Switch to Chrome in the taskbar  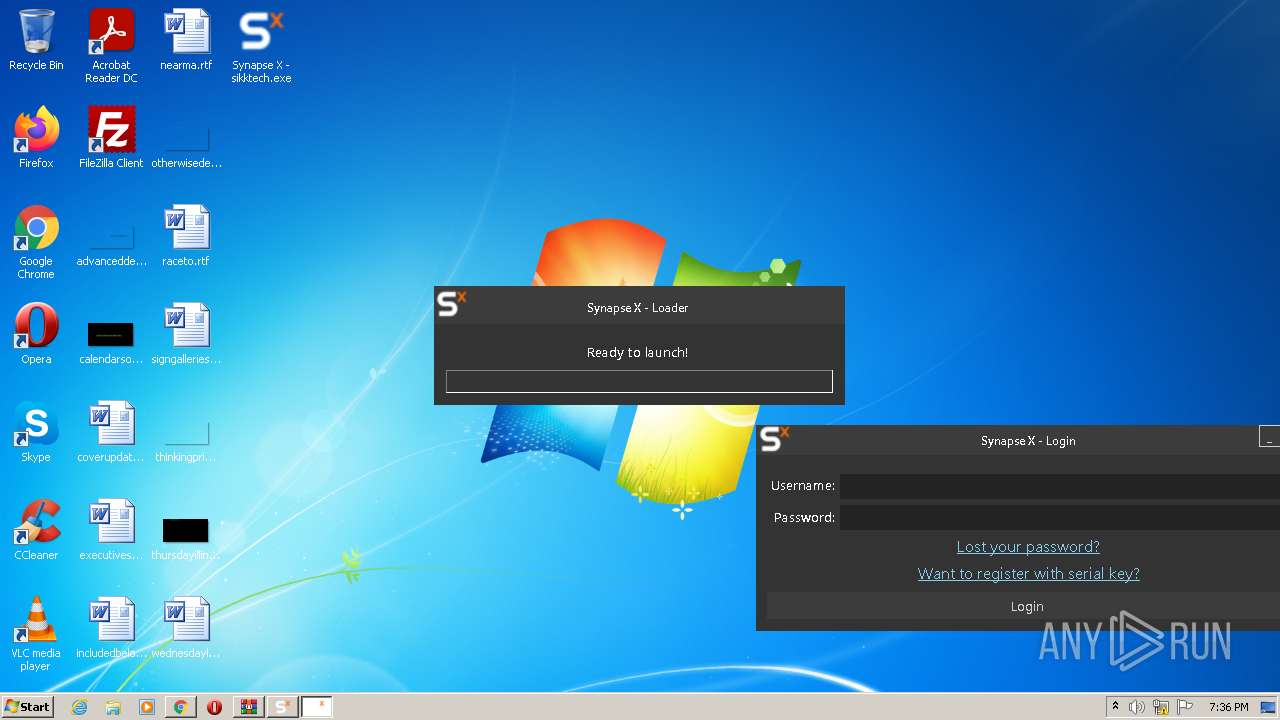pyautogui.click(x=181, y=707)
